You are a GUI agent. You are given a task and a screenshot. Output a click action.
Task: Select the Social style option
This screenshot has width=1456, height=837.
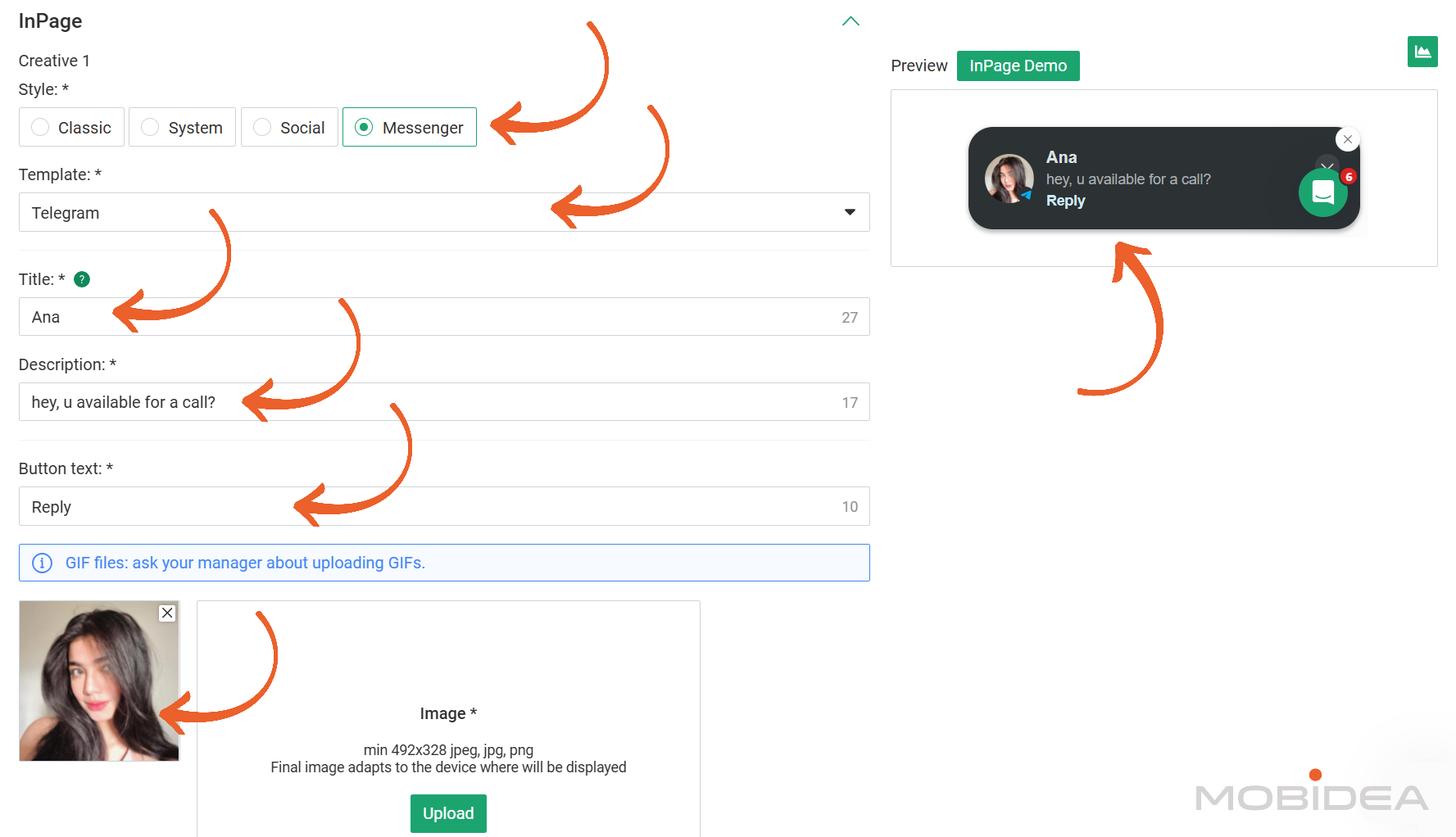(289, 127)
